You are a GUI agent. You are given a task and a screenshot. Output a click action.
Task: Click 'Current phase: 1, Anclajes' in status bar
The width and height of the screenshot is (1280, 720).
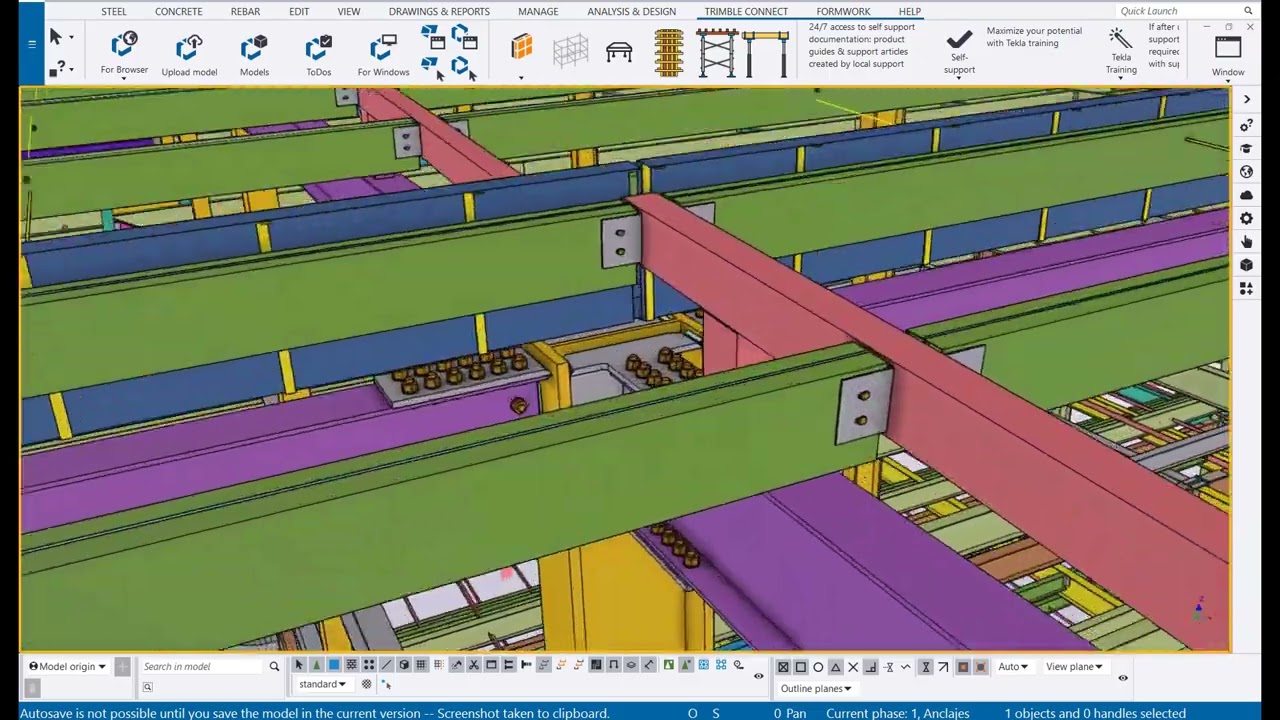coord(898,713)
